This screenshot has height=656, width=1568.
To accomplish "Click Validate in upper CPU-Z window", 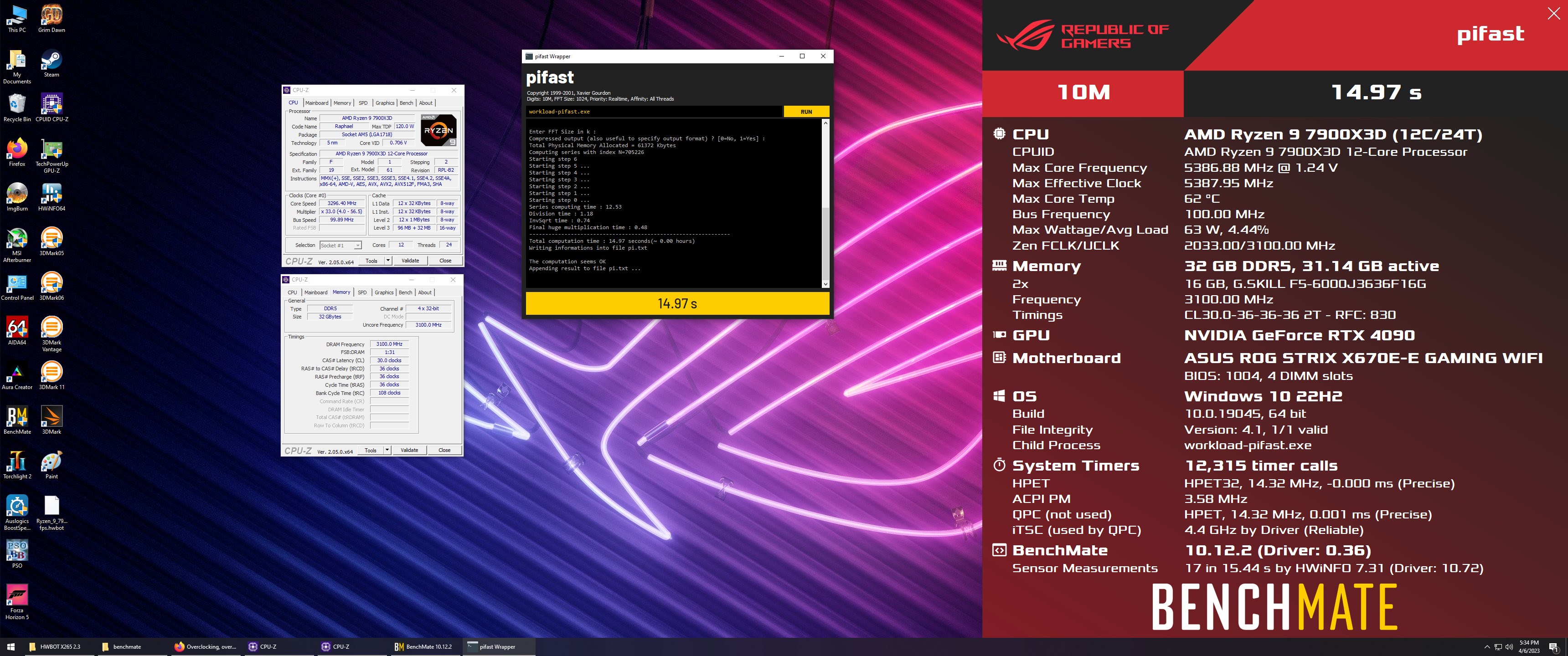I will click(x=410, y=261).
